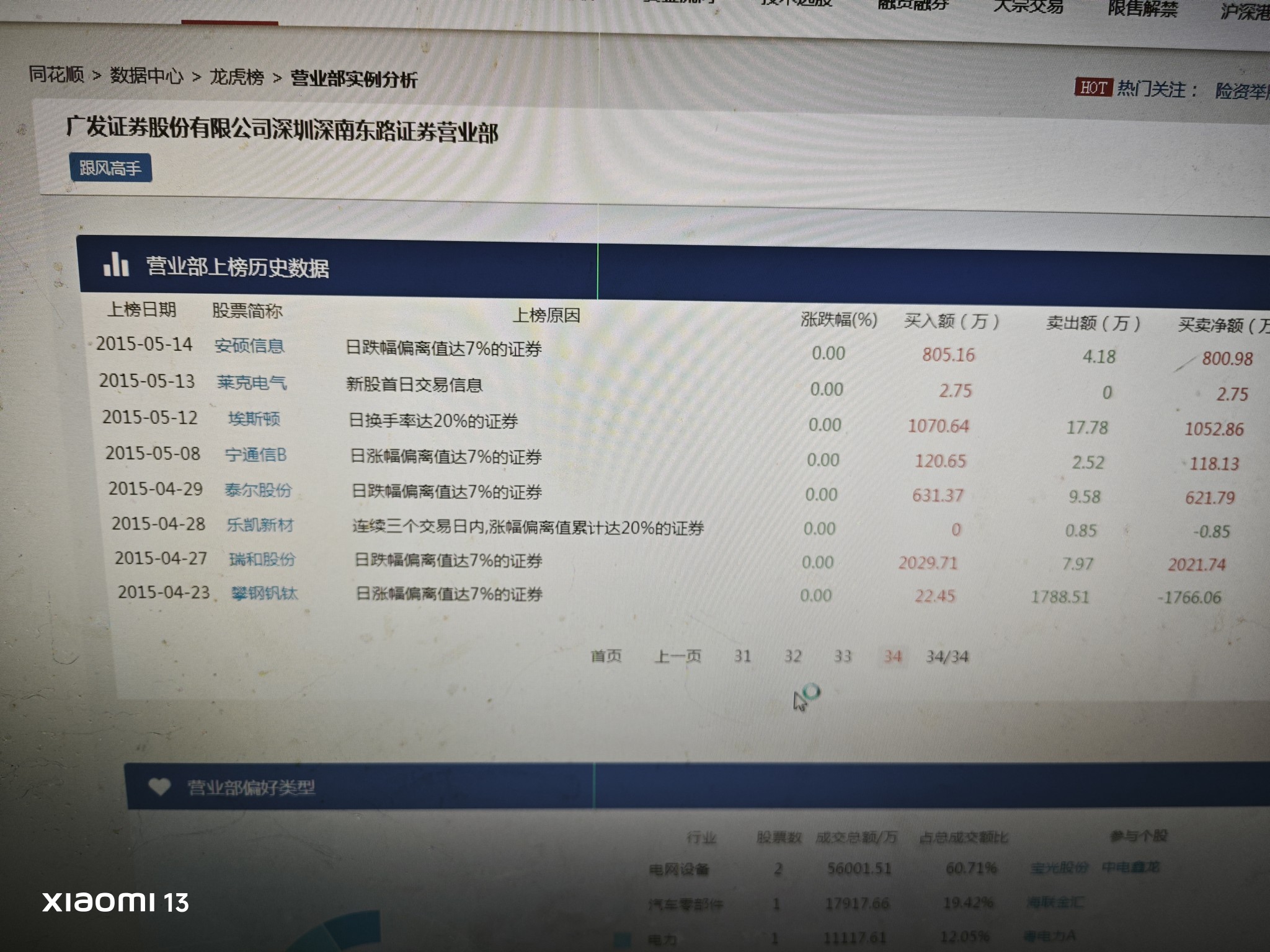Screen dimensions: 1270x952
Task: Open stock 攀钢钒钛
Action: pyautogui.click(x=265, y=594)
